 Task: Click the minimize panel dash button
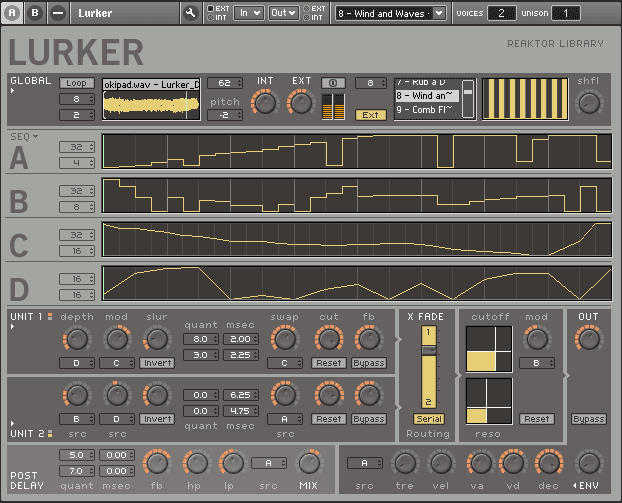[x=58, y=13]
